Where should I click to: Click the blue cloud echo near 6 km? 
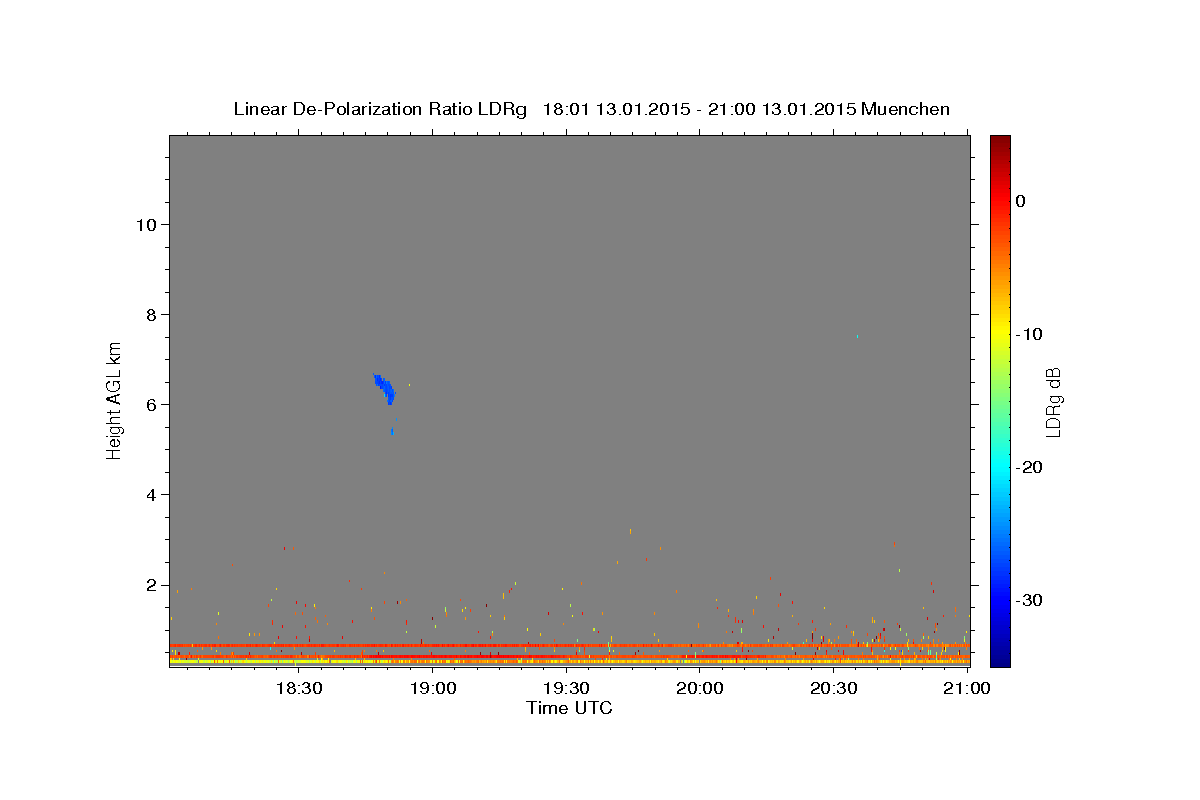tap(385, 388)
